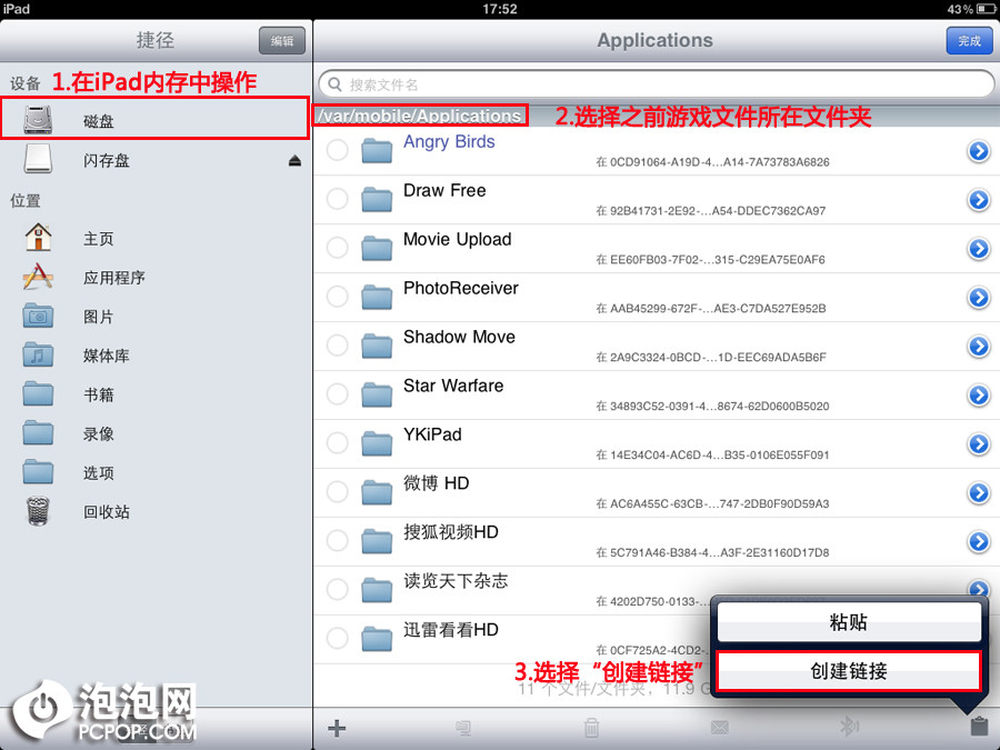This screenshot has height=750, width=1000.
Task: Select Shadow Move using its circle
Action: tap(337, 346)
